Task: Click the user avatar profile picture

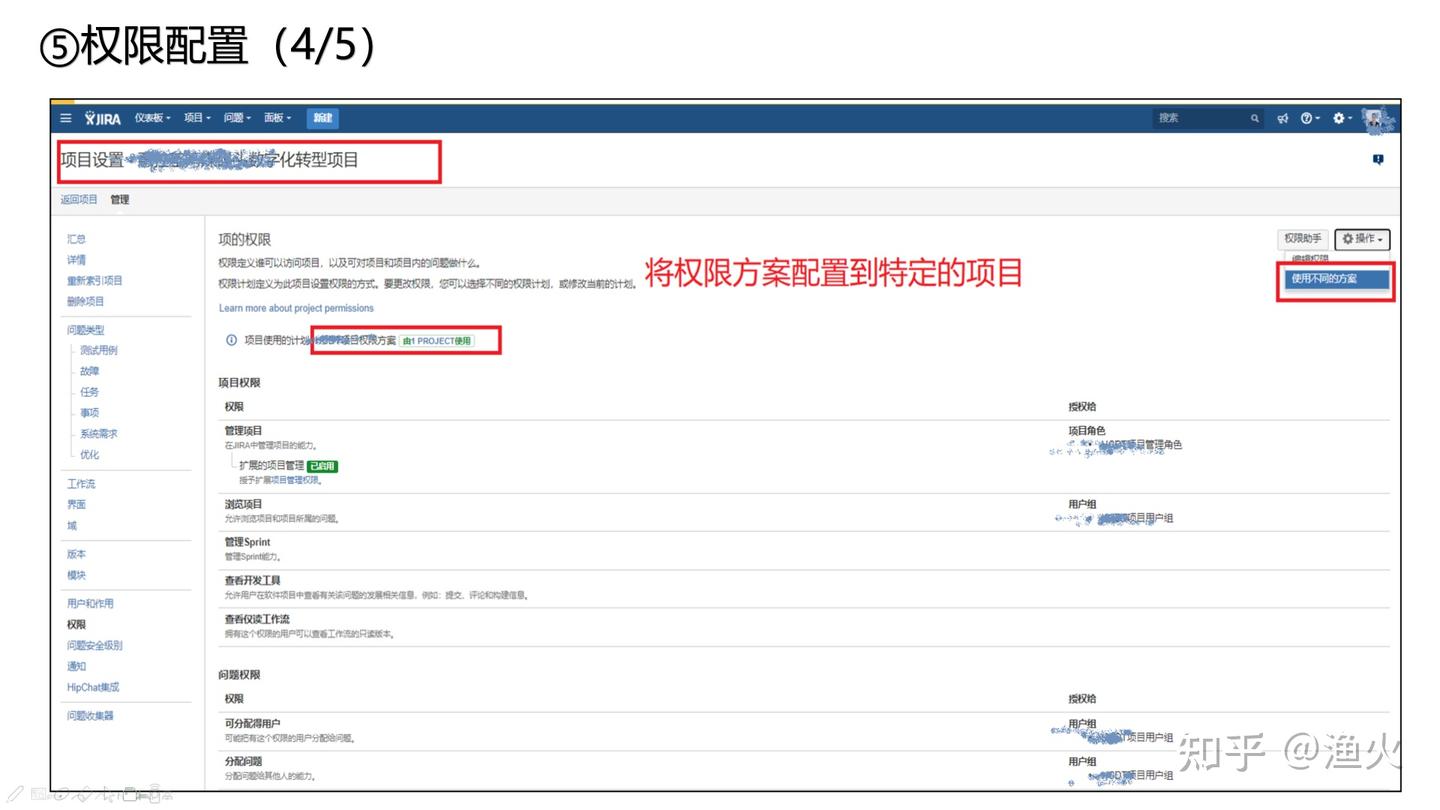Action: (x=1377, y=118)
